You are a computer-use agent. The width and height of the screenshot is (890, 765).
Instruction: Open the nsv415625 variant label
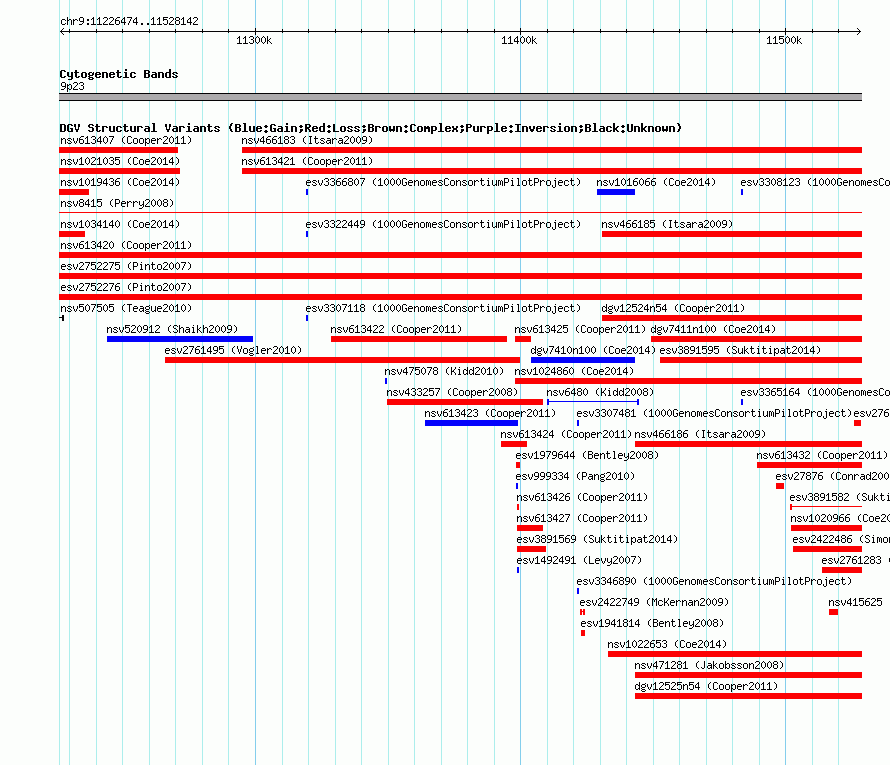click(x=855, y=602)
